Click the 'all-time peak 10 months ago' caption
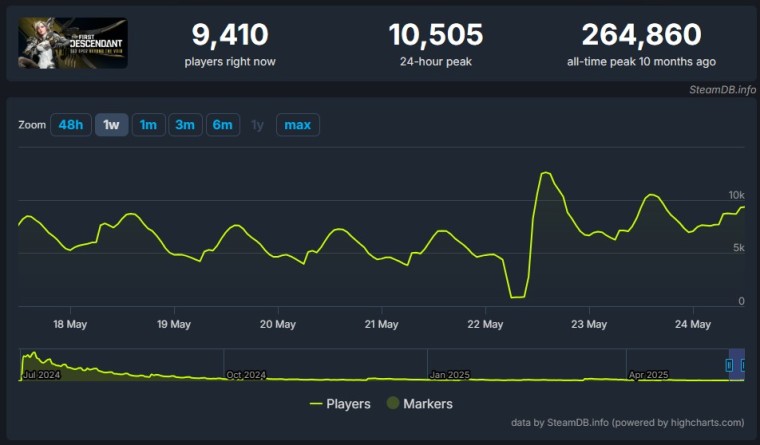760x445 pixels. (x=641, y=62)
